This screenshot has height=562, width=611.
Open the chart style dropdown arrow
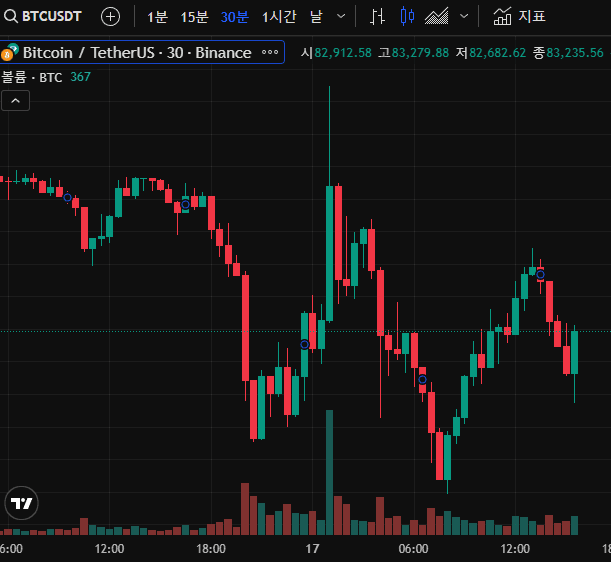point(462,16)
